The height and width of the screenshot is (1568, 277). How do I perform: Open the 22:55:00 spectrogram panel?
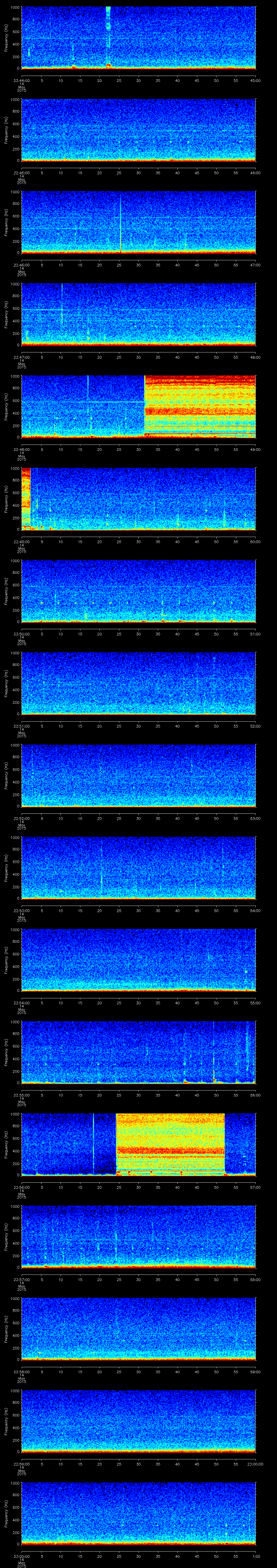(x=139, y=1052)
